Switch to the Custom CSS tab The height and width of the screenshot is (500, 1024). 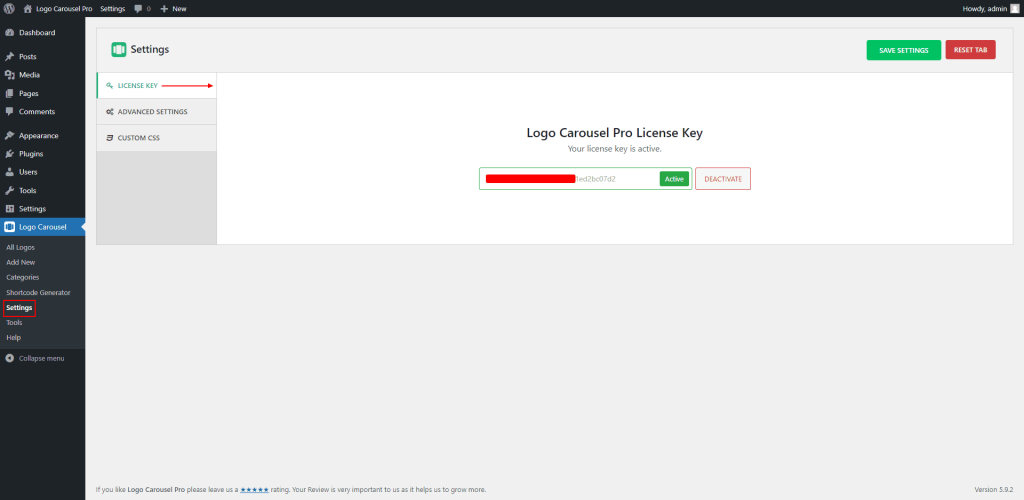138,138
